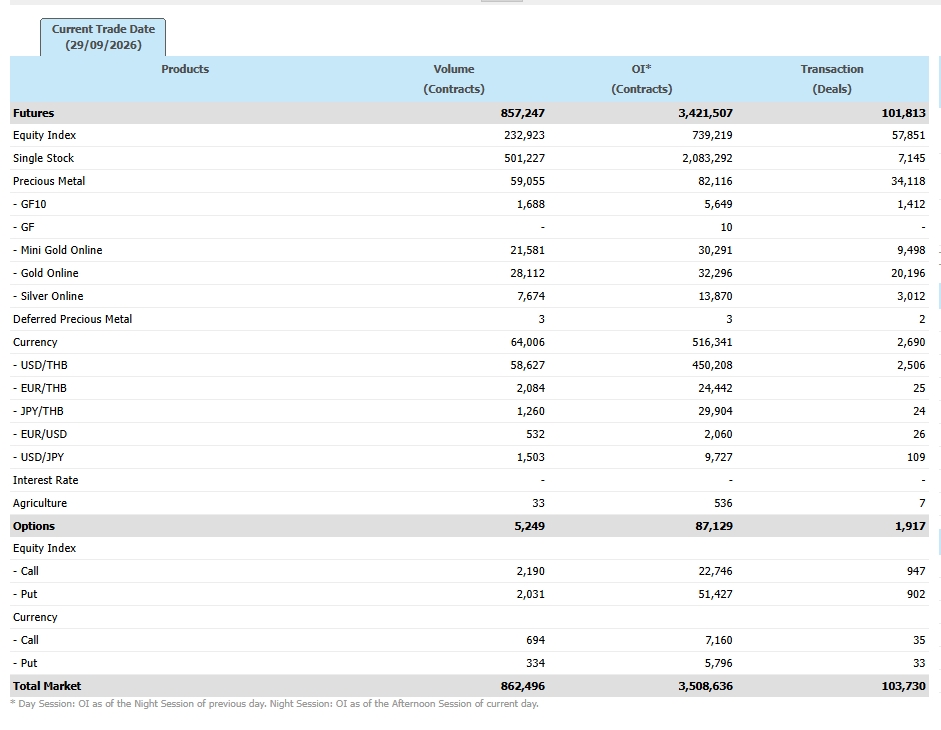The image size is (941, 730).
Task: Click the Interest Rate row label
Action: tap(46, 480)
